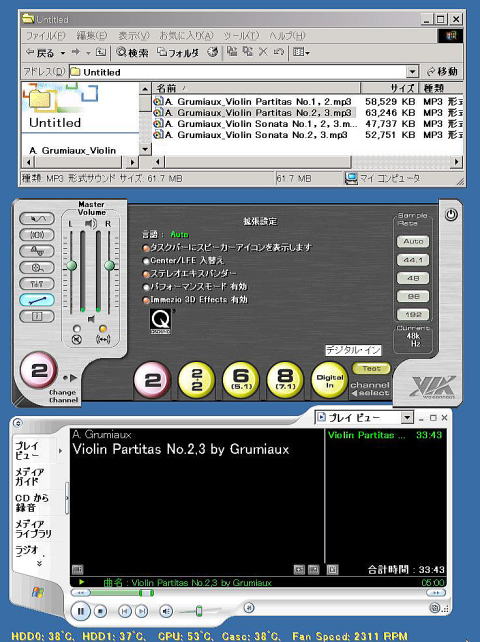Viewport: 480px width, 642px height.
Task: Click the icon in Media Player's bottom-right corner
Action: [436, 608]
